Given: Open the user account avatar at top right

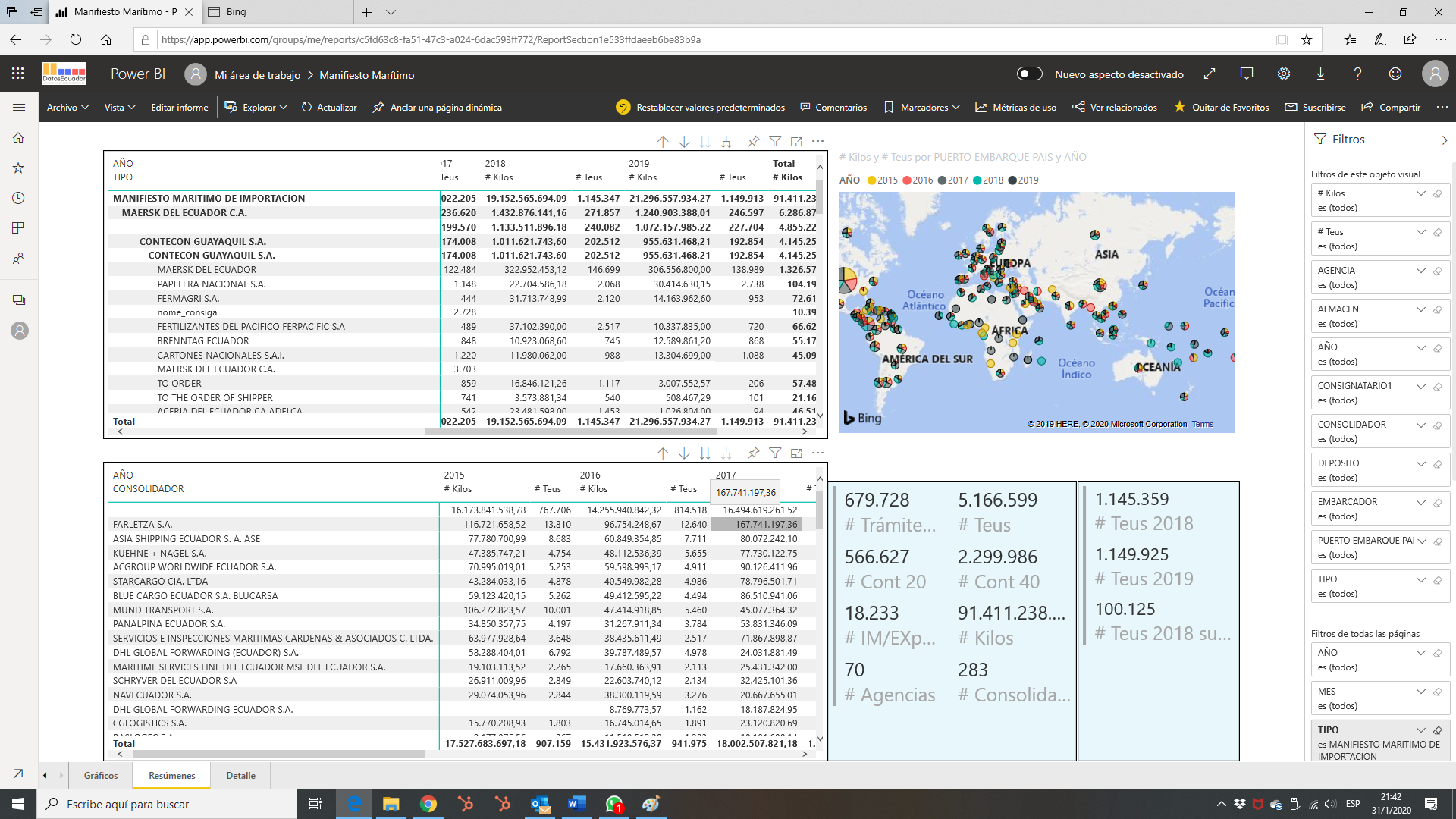Looking at the screenshot, I should pyautogui.click(x=1435, y=74).
